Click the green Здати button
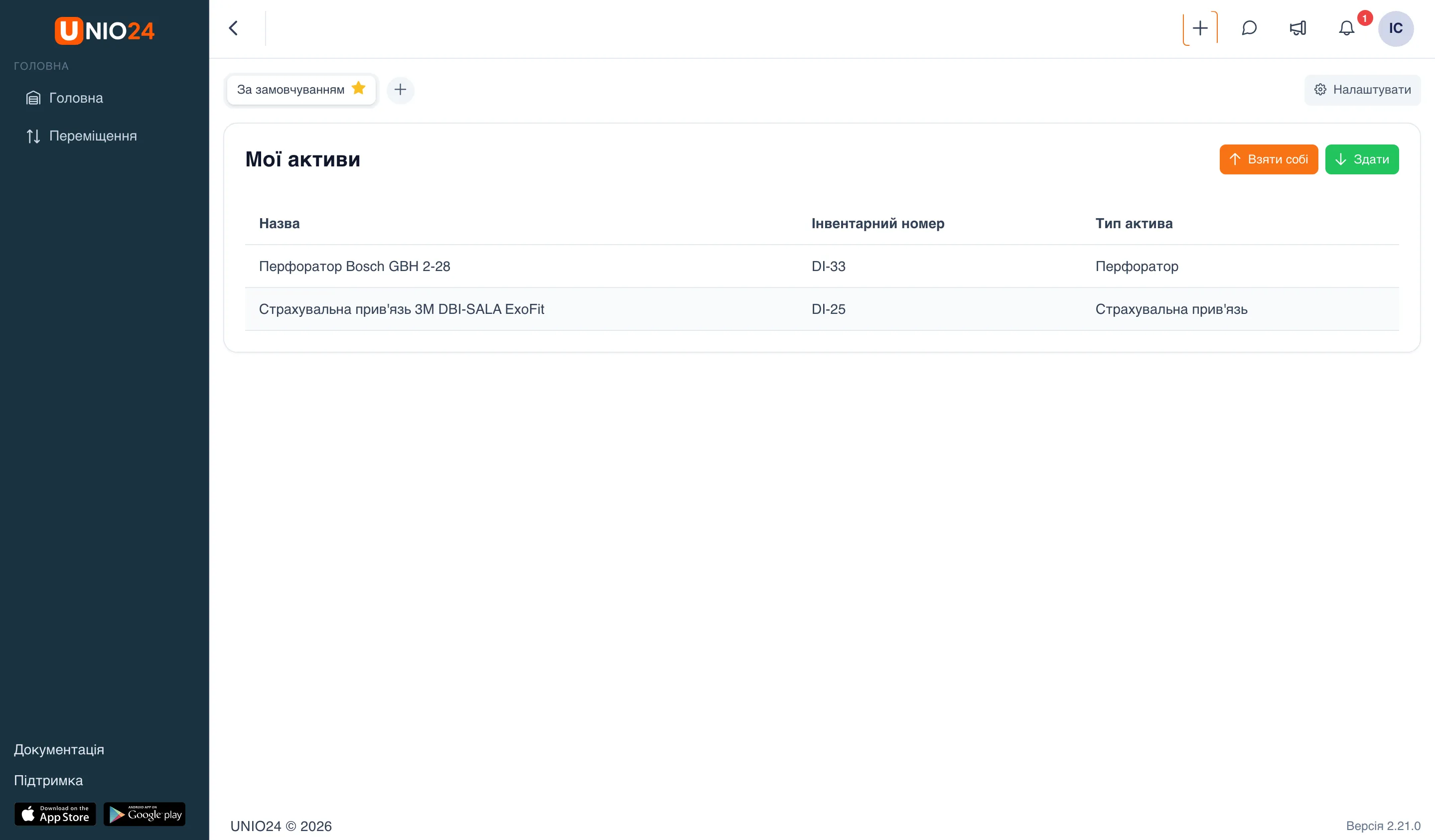1435x840 pixels. click(x=1362, y=159)
